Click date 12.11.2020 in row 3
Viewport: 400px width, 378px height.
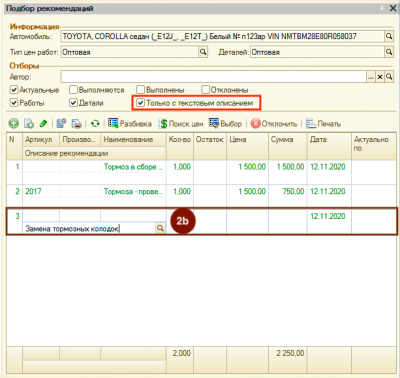tap(328, 216)
